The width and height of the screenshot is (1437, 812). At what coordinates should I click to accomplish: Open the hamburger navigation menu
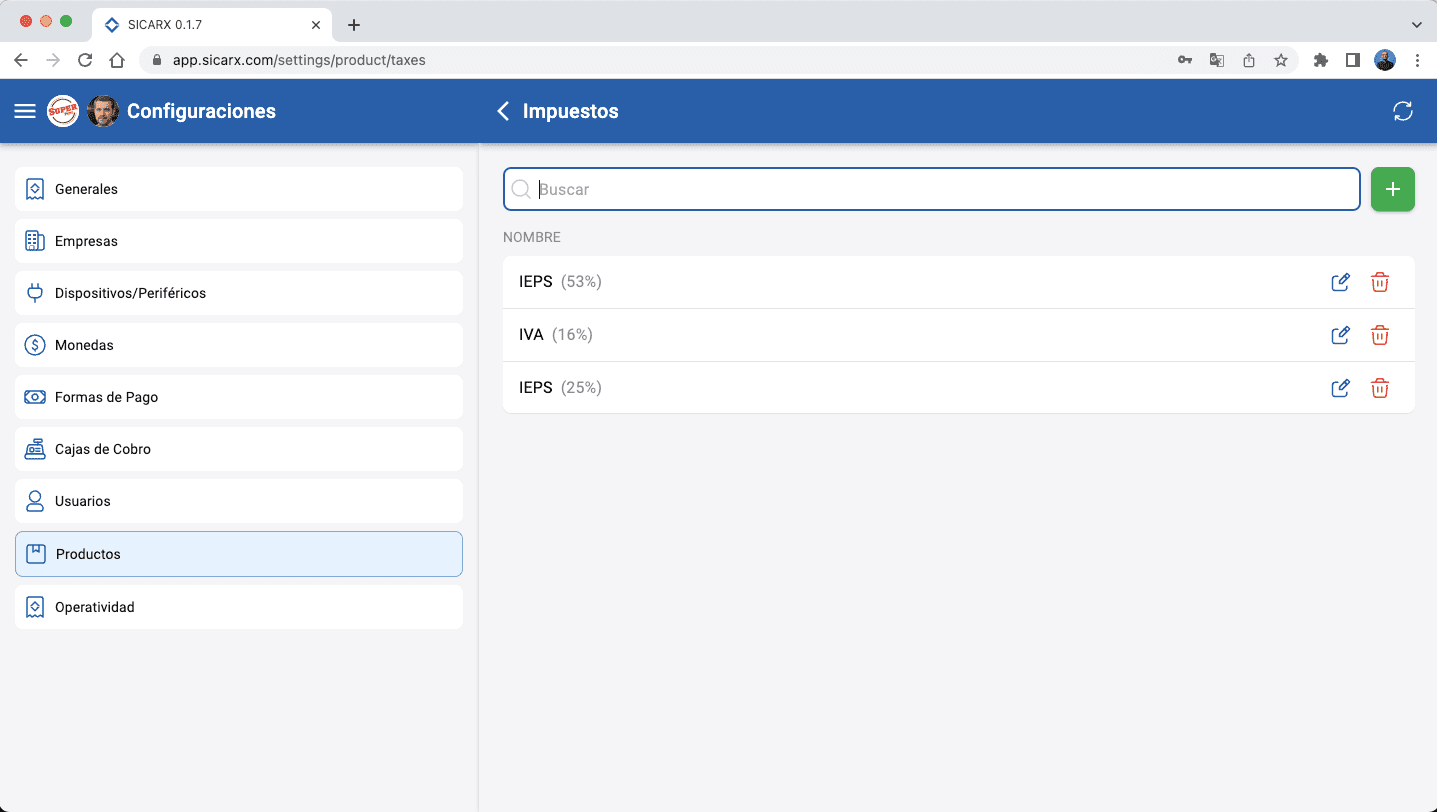click(25, 111)
